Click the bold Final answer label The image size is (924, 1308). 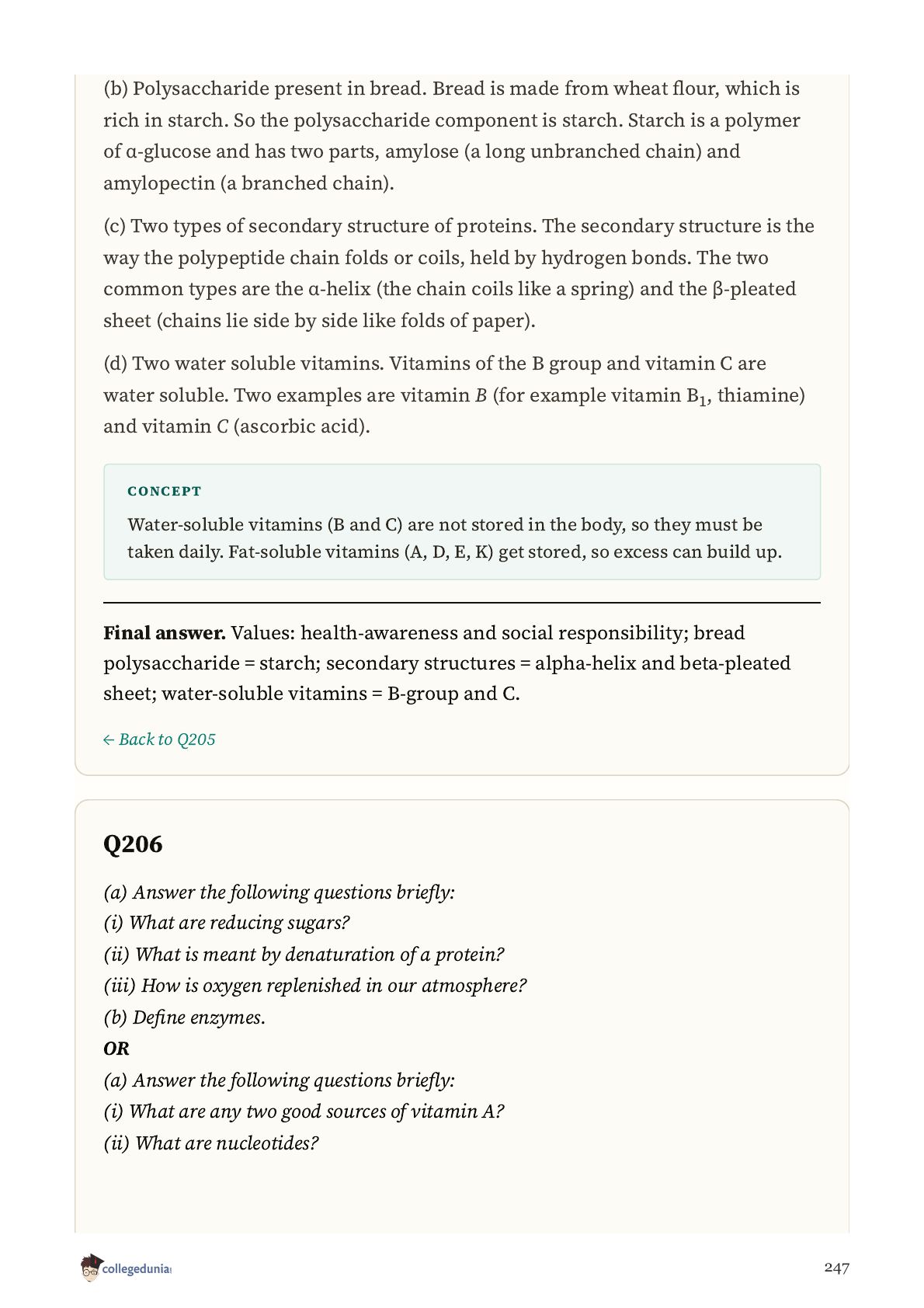pos(165,633)
